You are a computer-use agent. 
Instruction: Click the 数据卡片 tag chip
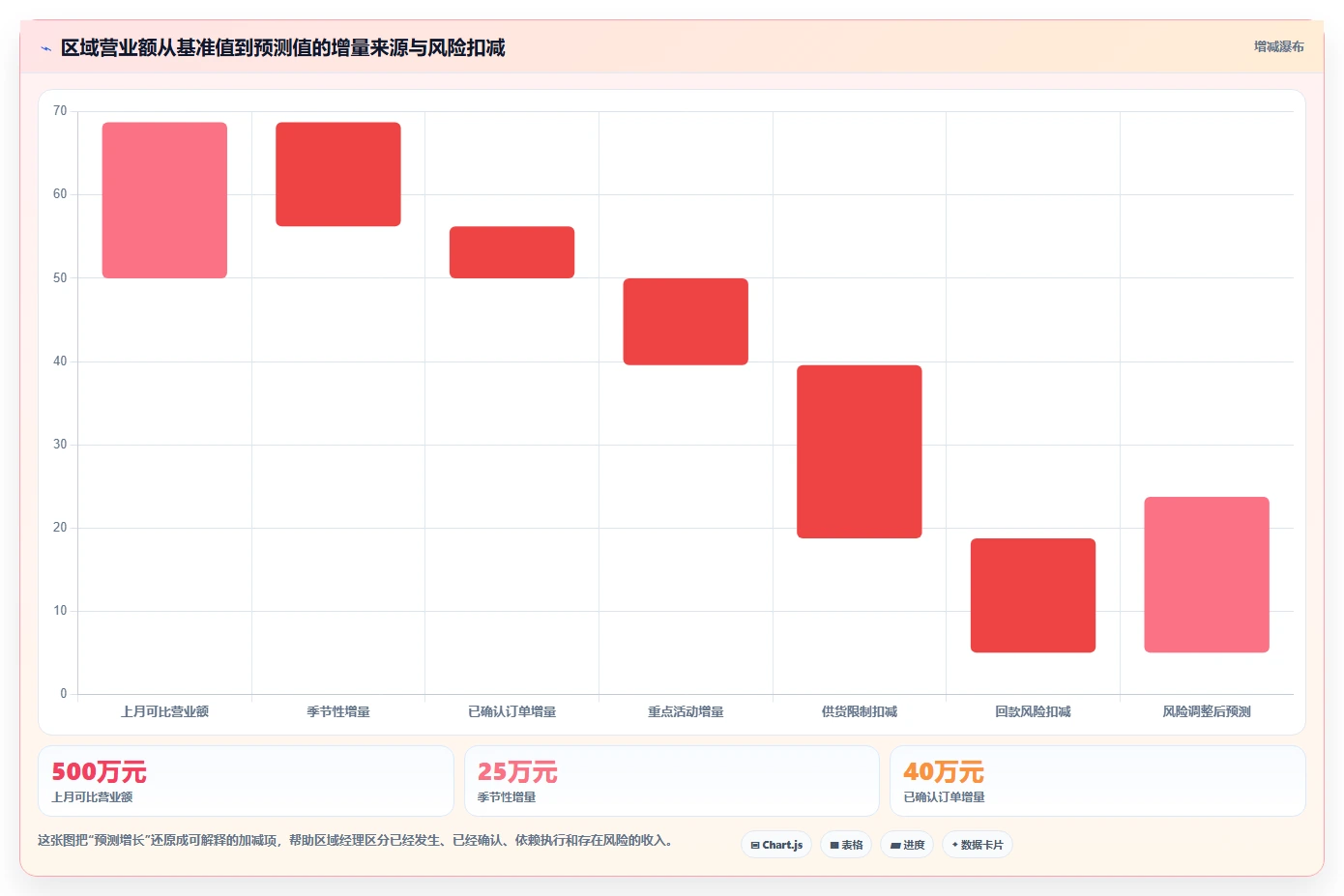[978, 845]
